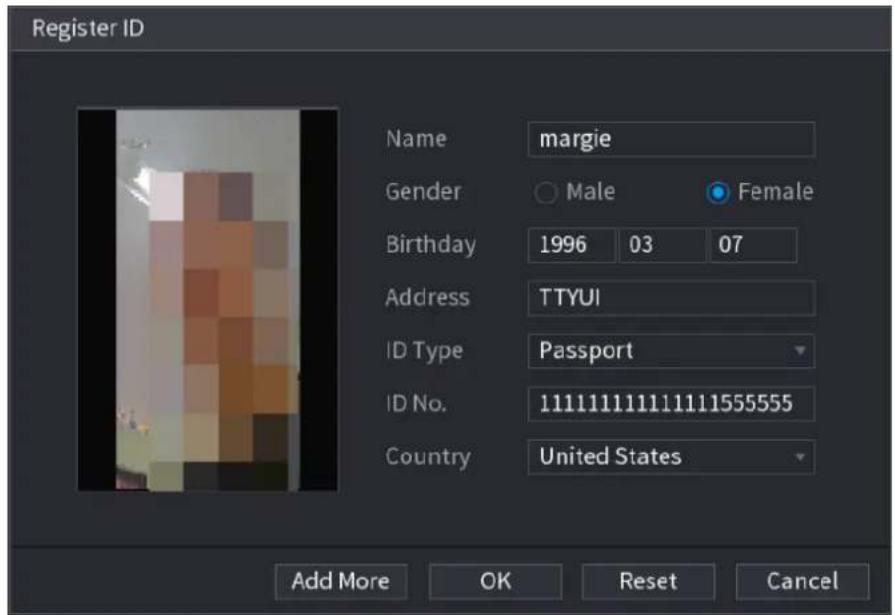Edit the birthday month field 03
895x615 pixels.
662,245
